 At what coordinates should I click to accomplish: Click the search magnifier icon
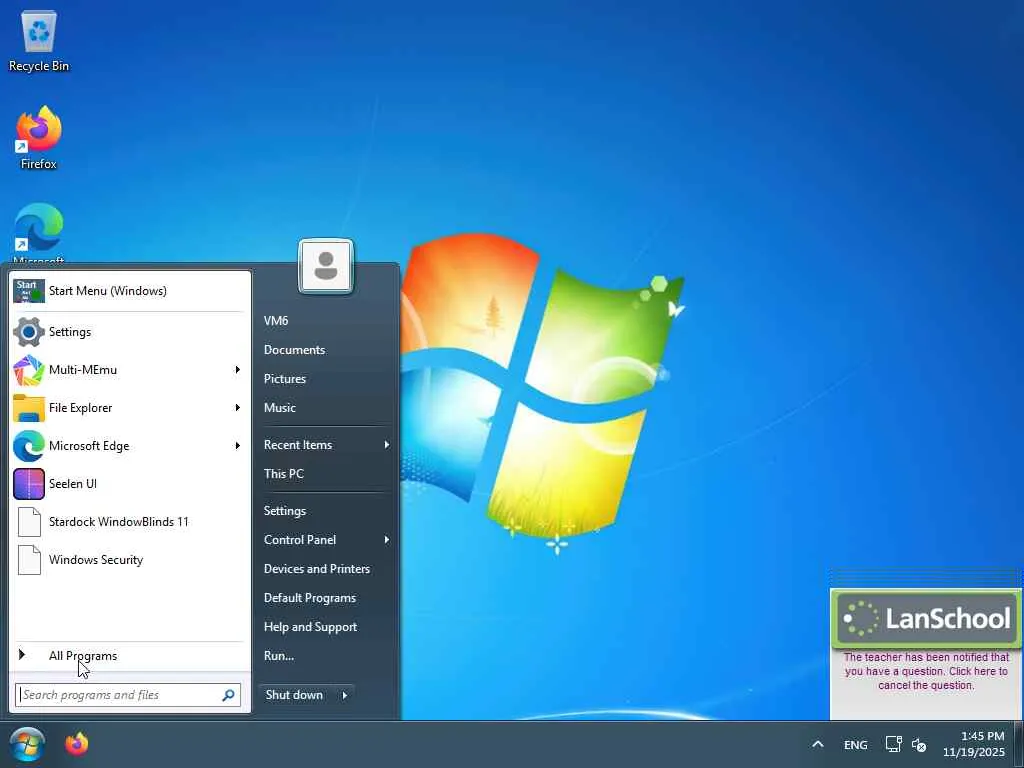tap(228, 695)
